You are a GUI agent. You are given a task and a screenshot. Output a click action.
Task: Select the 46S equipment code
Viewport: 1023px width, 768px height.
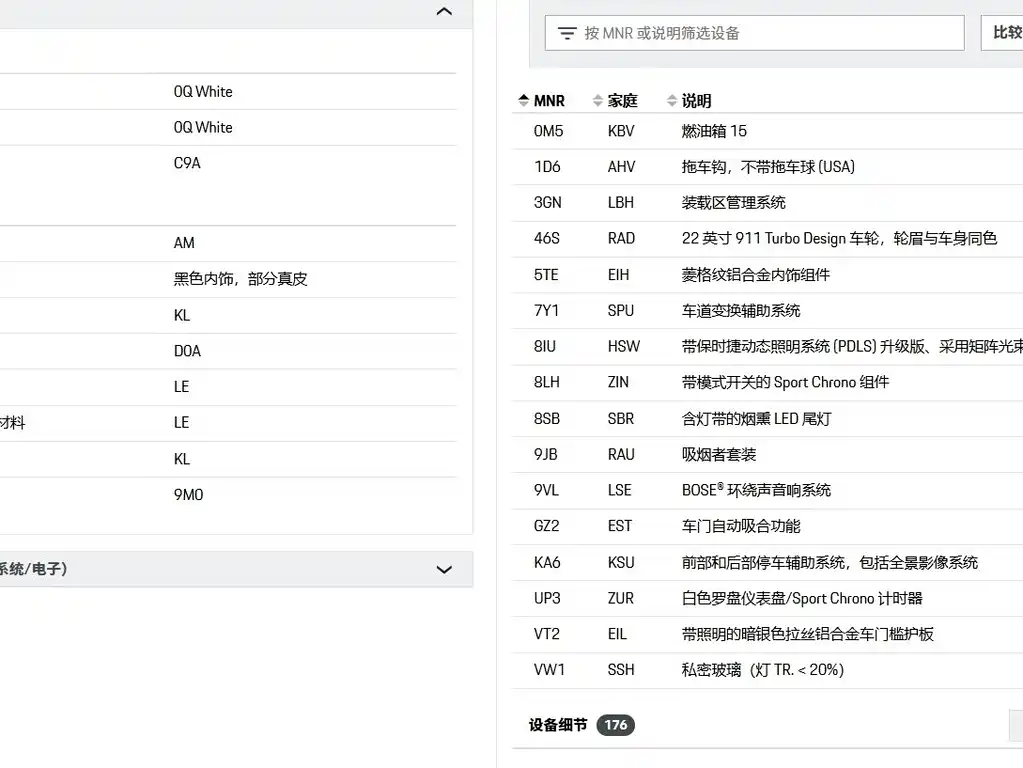[x=547, y=238]
